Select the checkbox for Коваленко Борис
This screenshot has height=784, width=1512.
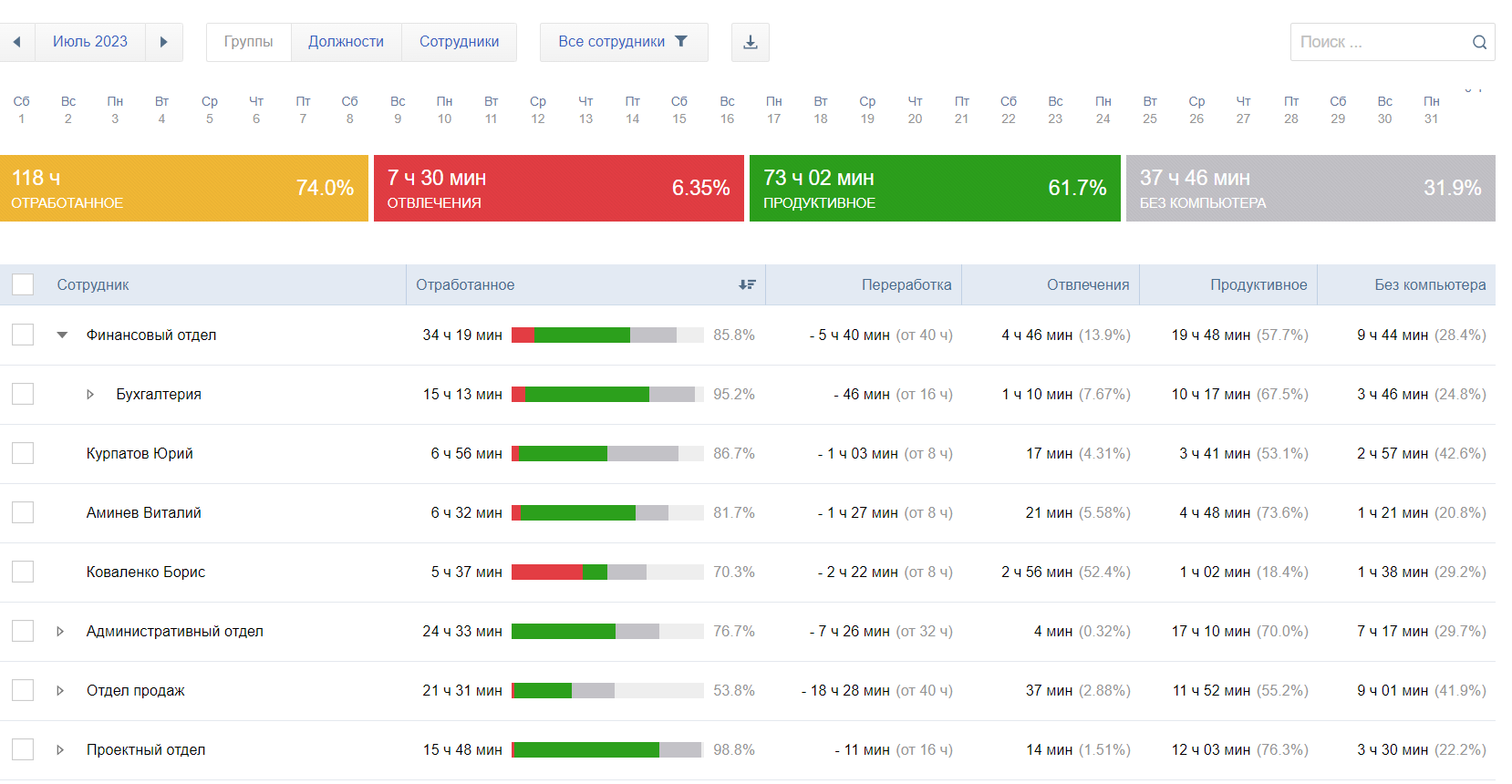[23, 572]
